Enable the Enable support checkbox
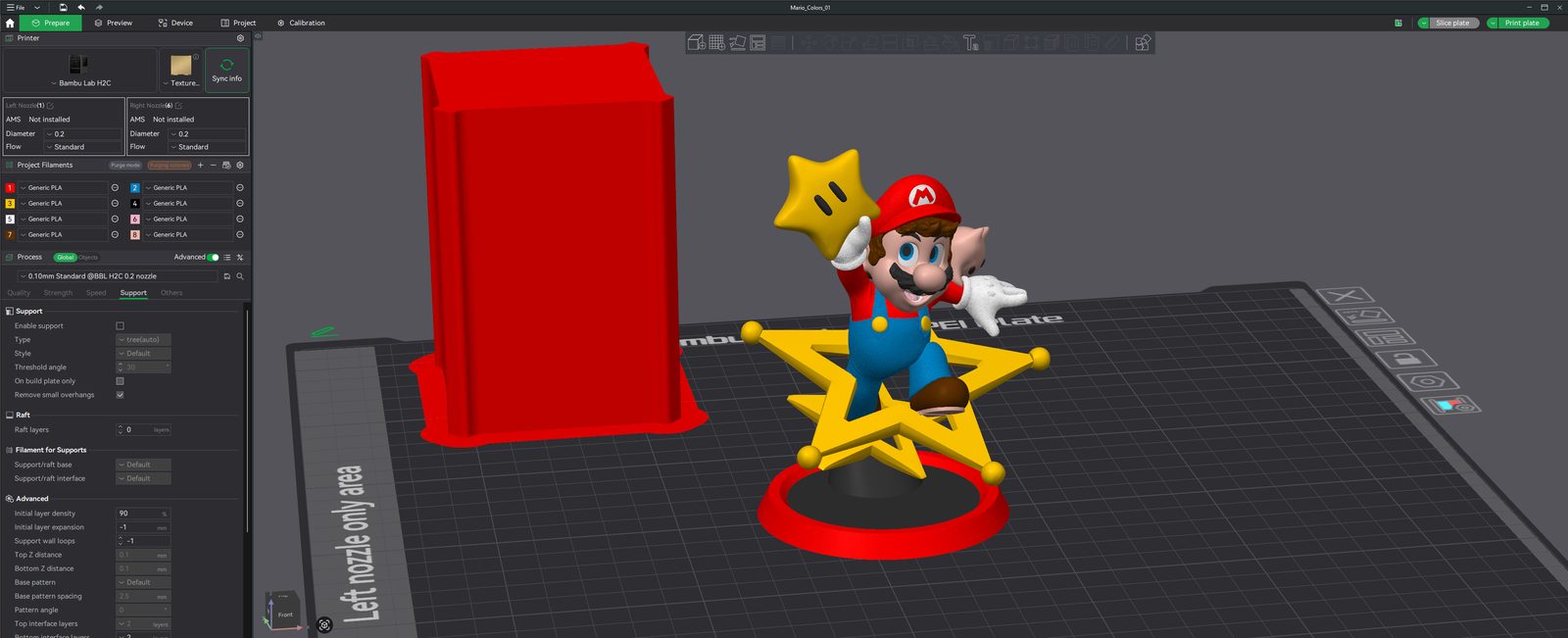1568x638 pixels. (x=120, y=325)
